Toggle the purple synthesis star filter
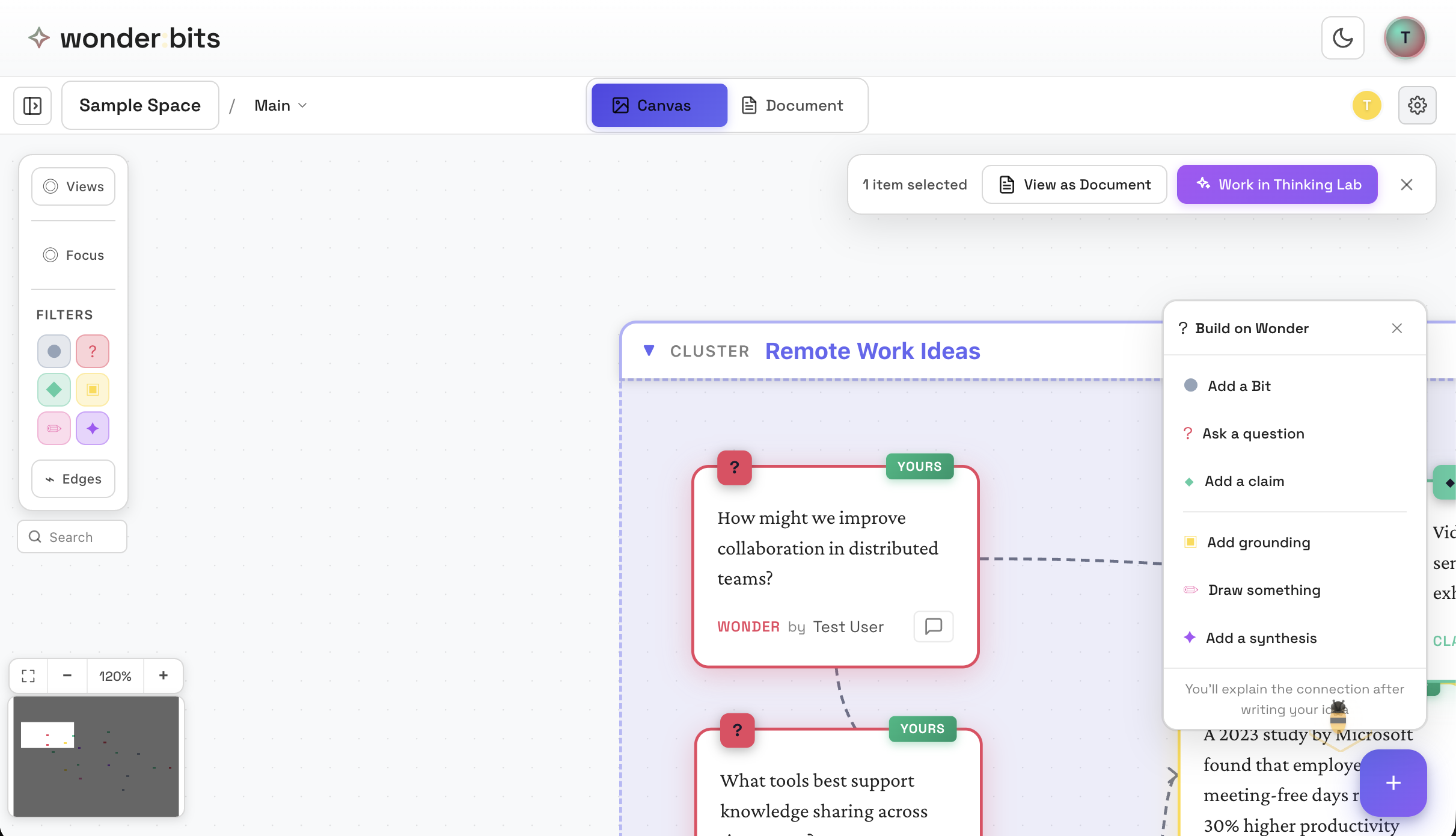Screen dimensions: 1456x836 tap(92, 428)
